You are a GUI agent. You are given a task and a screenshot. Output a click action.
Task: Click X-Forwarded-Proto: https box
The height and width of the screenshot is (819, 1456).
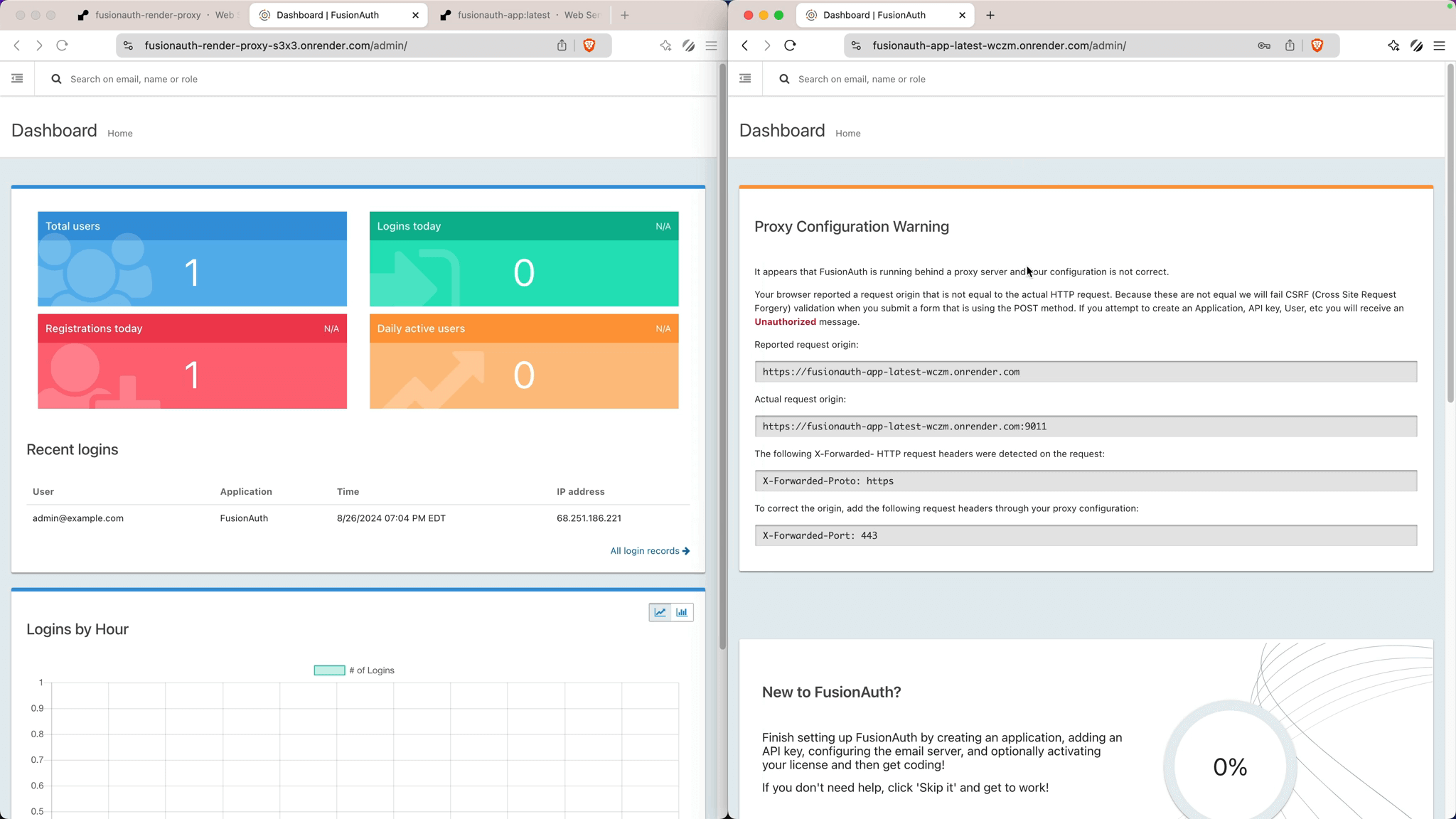coord(1086,481)
